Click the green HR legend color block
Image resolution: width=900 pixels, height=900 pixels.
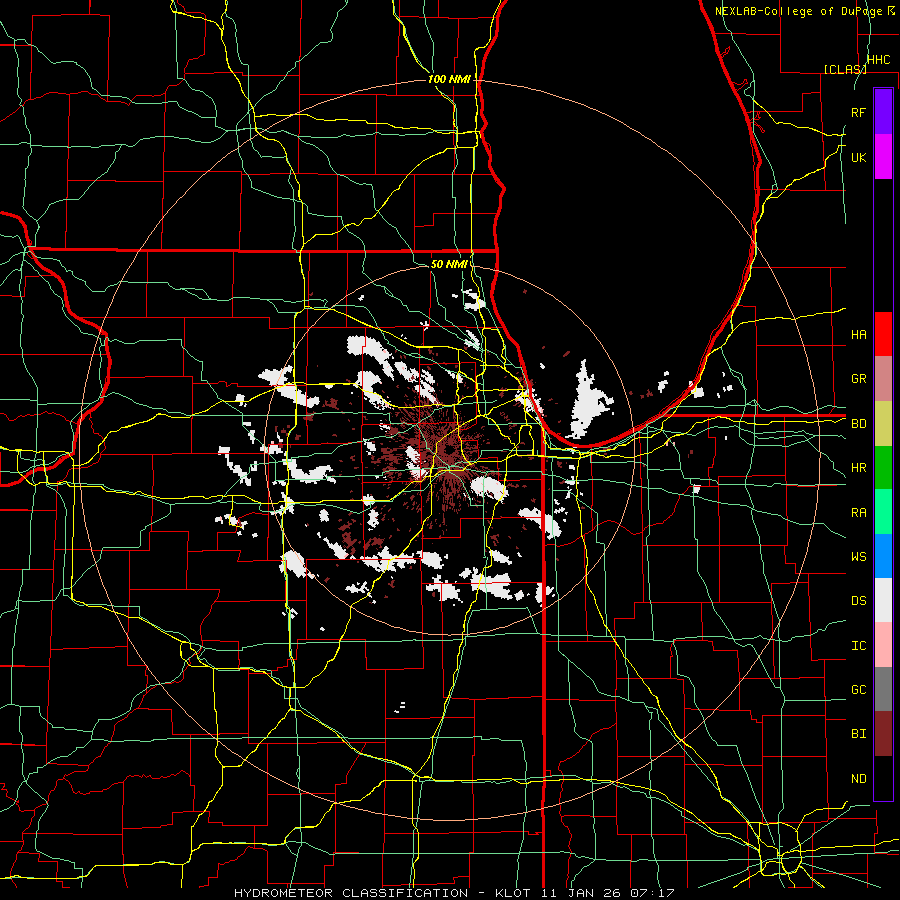point(883,467)
